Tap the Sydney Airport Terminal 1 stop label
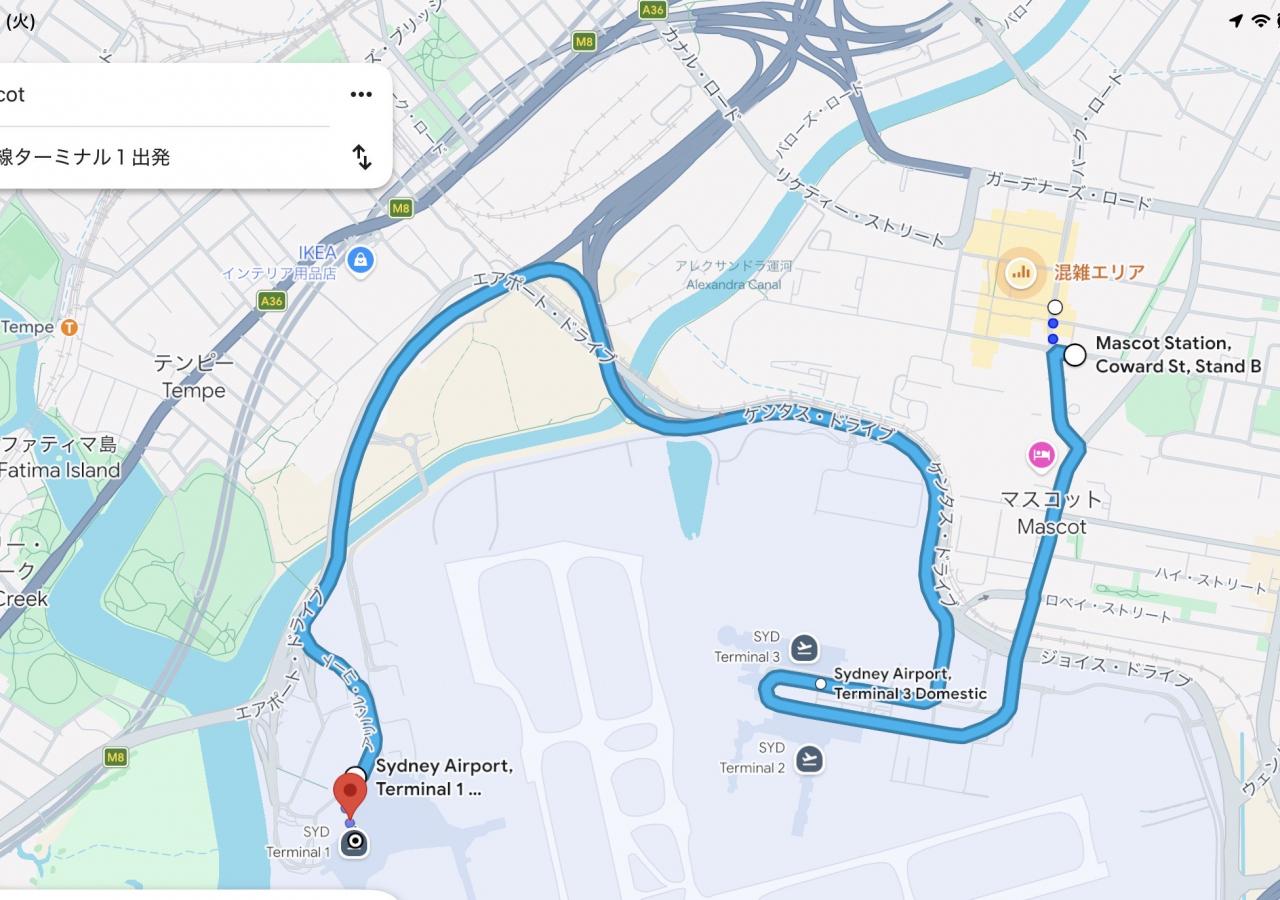1280x900 pixels. 444,777
